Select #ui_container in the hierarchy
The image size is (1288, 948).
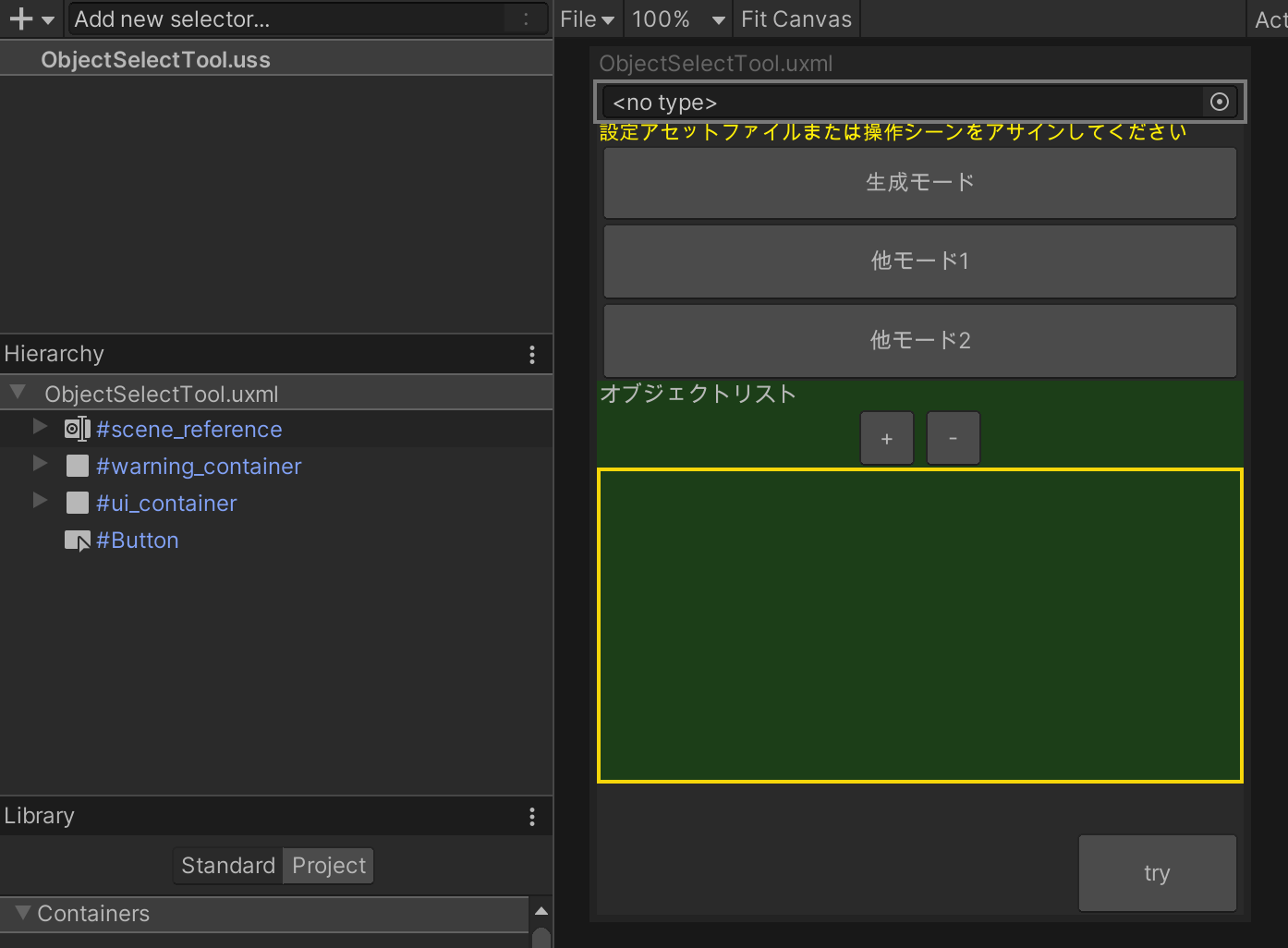coord(166,504)
